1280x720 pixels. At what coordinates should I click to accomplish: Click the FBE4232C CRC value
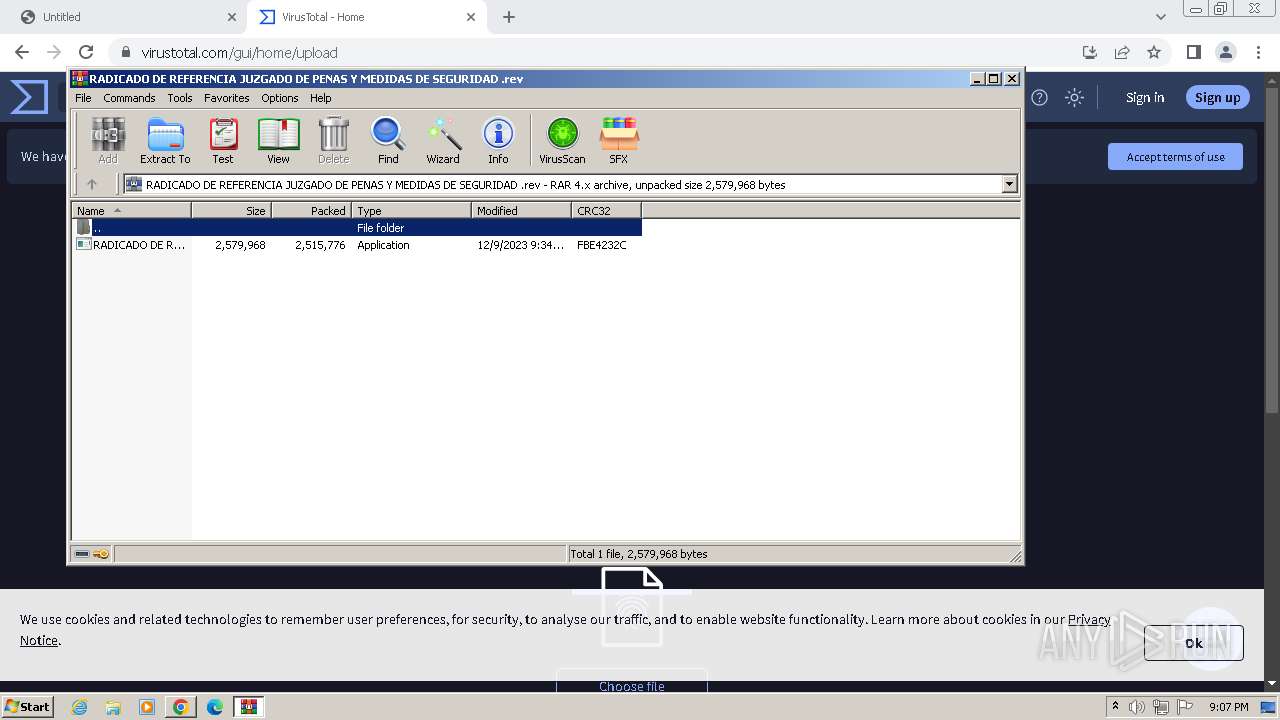(x=602, y=245)
